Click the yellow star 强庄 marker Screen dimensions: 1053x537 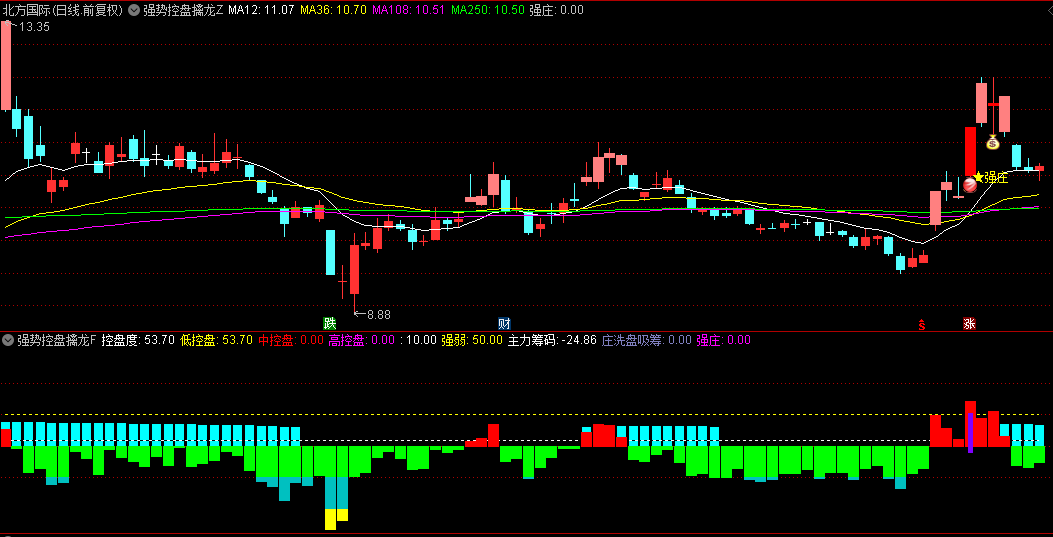click(x=991, y=177)
